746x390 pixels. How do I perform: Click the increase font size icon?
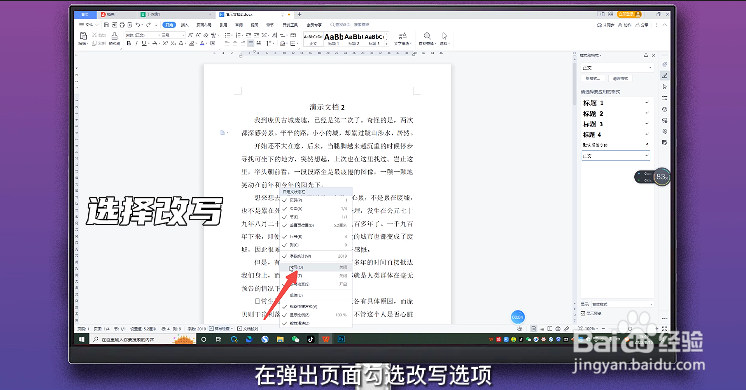tap(191, 35)
